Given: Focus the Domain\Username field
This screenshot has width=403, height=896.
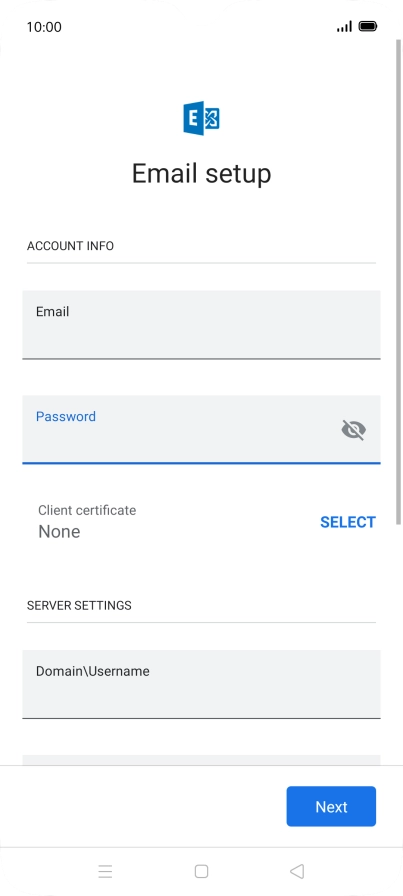Looking at the screenshot, I should [x=201, y=684].
